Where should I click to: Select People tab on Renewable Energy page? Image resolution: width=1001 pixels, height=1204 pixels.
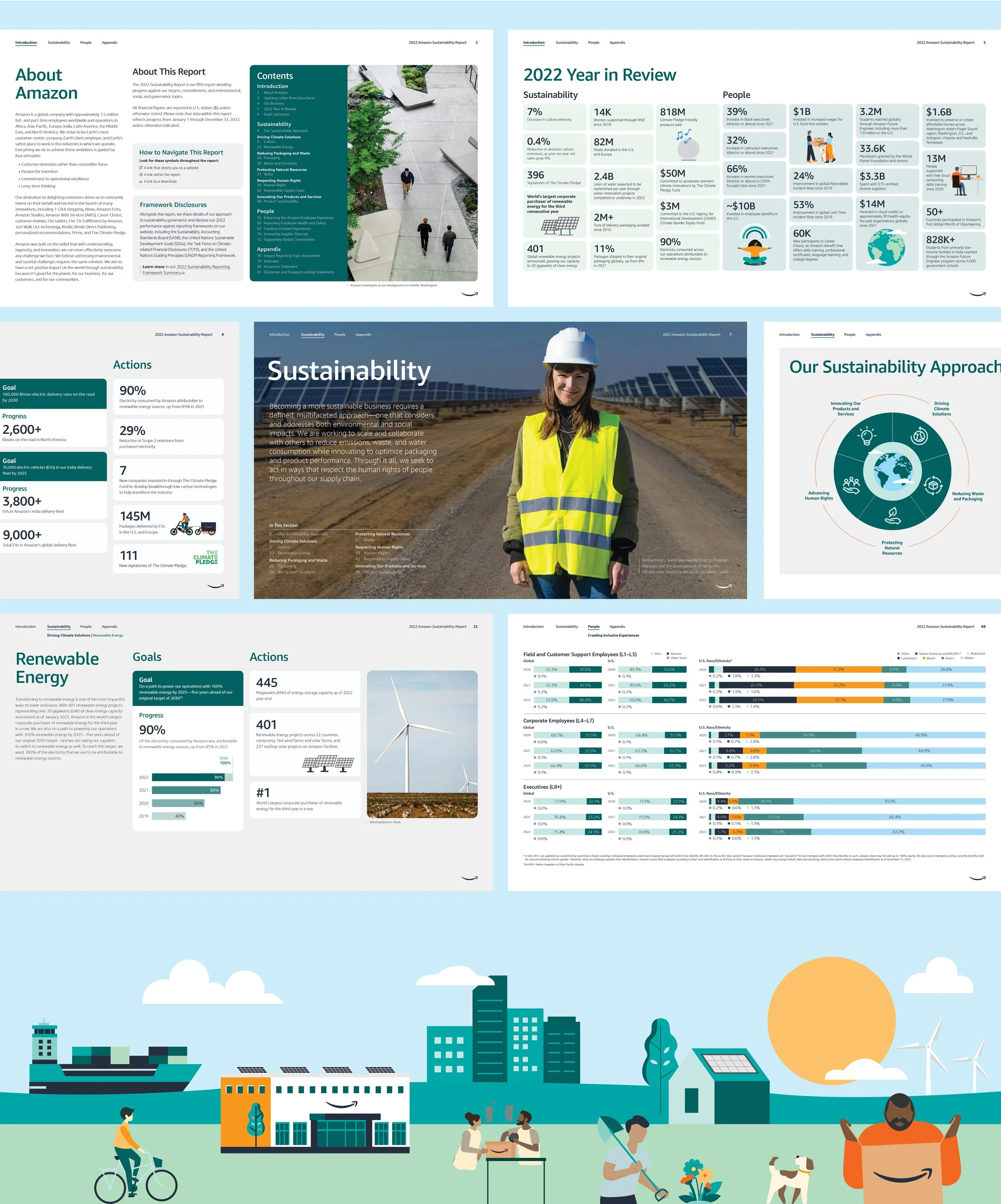coord(86,627)
